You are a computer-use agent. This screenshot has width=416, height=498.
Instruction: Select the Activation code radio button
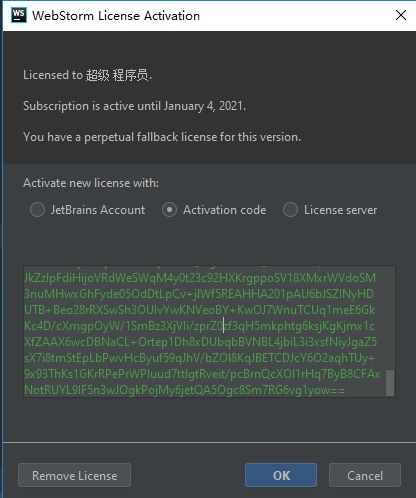click(x=169, y=210)
